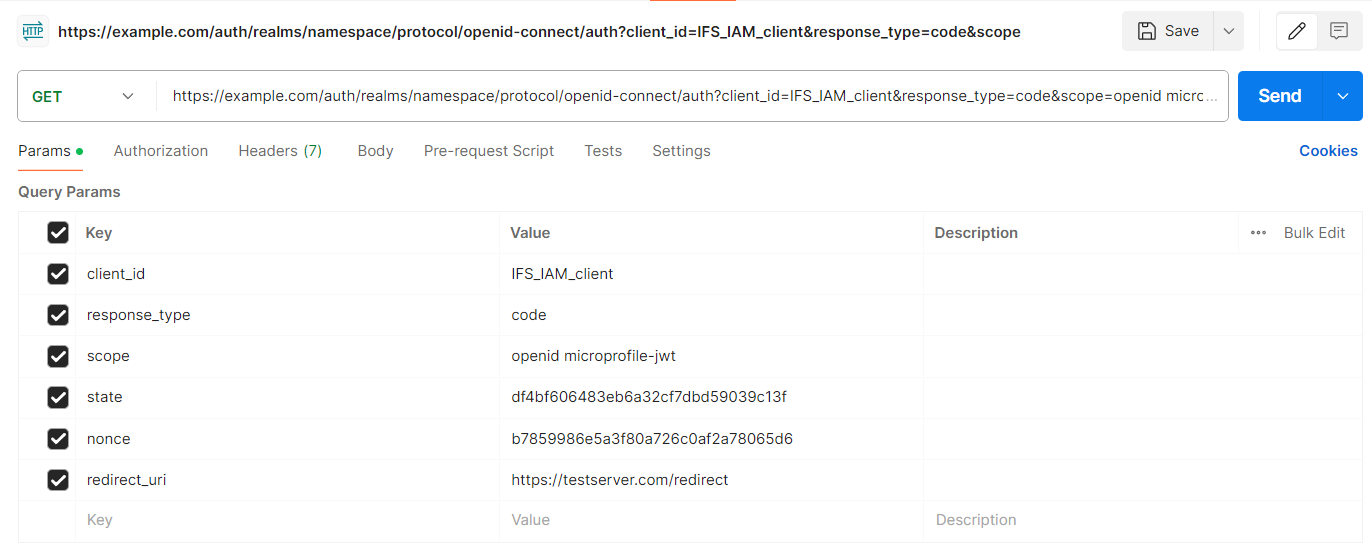Open the Cookies link
The width and height of the screenshot is (1372, 551).
coord(1328,151)
